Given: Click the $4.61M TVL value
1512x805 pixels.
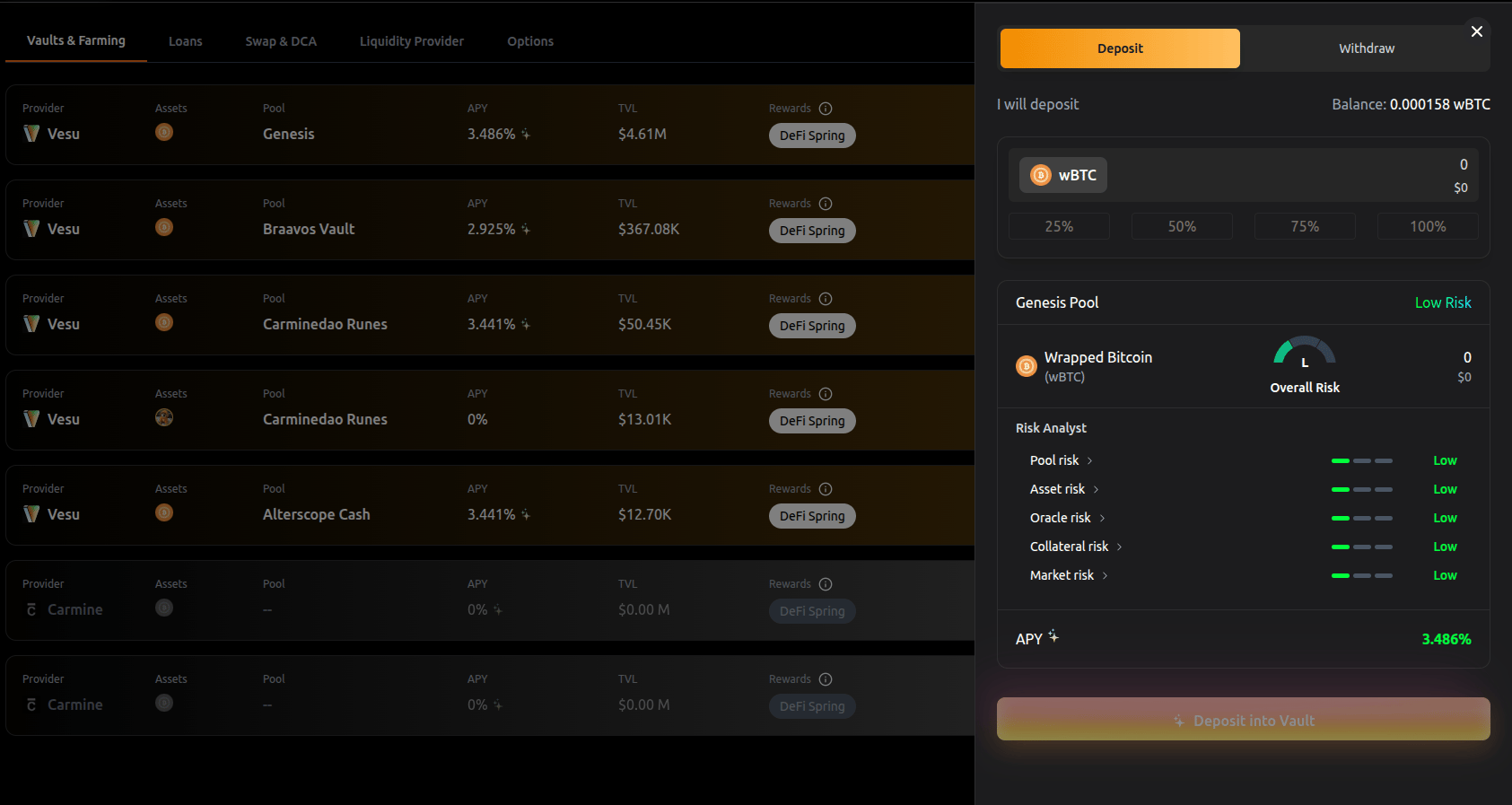Looking at the screenshot, I should 642,134.
